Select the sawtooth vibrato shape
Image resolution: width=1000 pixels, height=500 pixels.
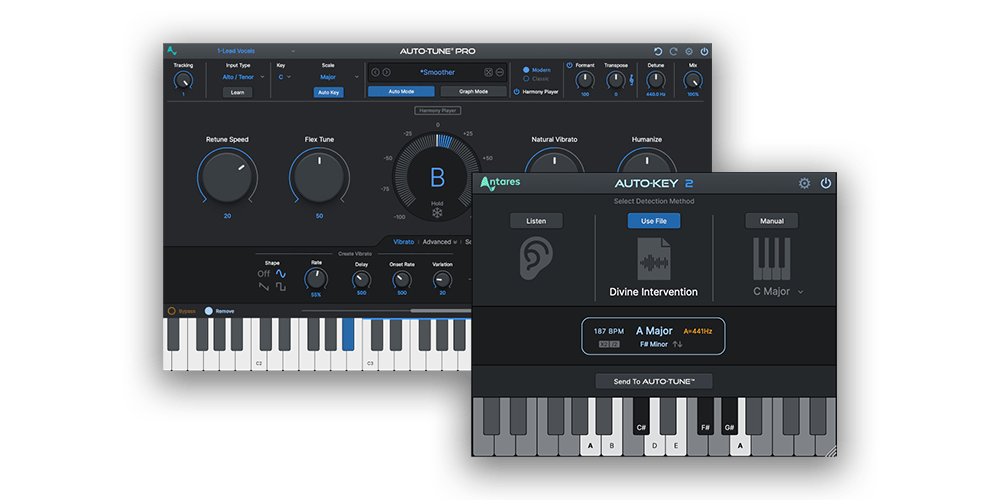(x=264, y=287)
